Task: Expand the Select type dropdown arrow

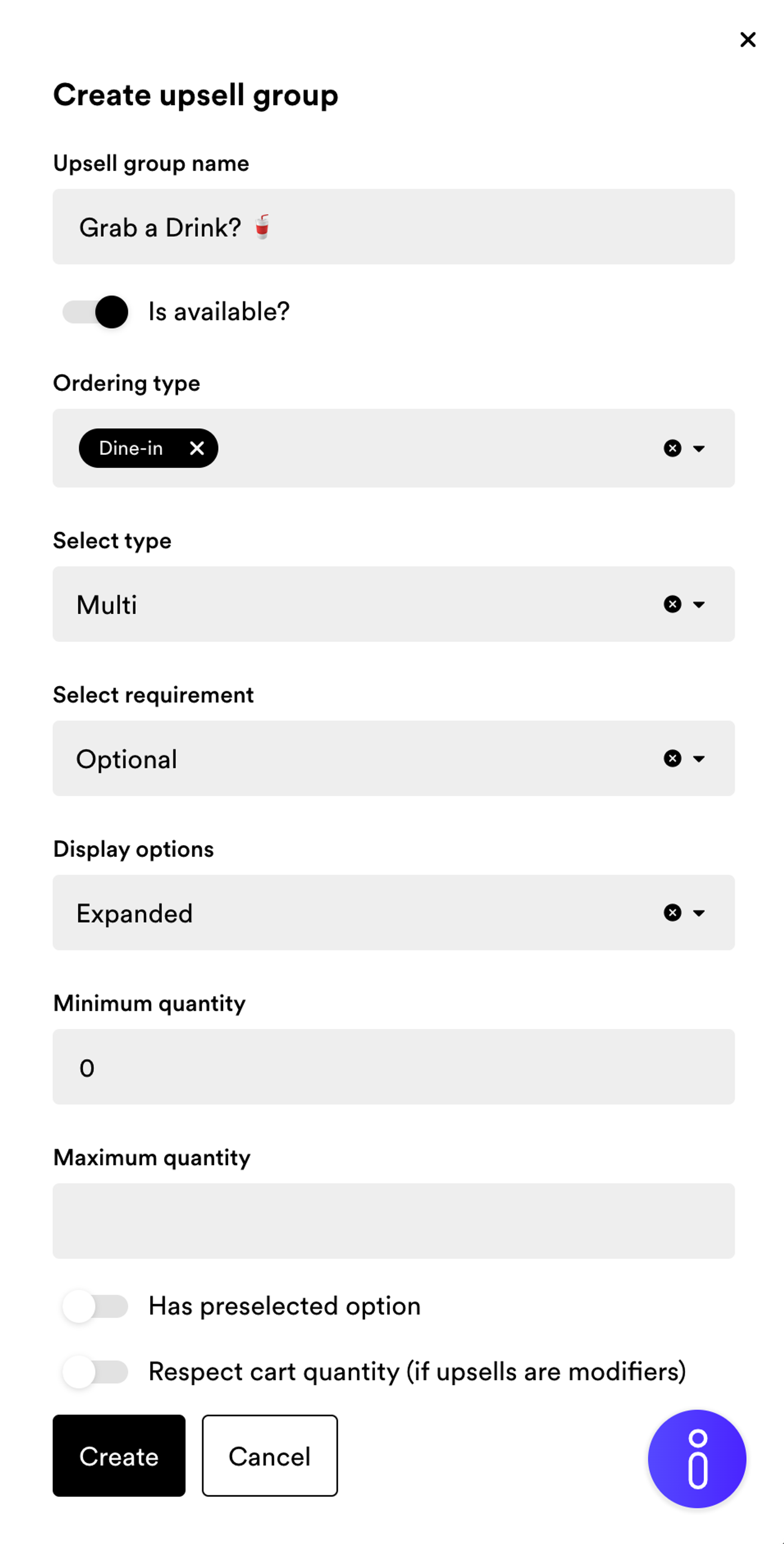Action: click(699, 604)
